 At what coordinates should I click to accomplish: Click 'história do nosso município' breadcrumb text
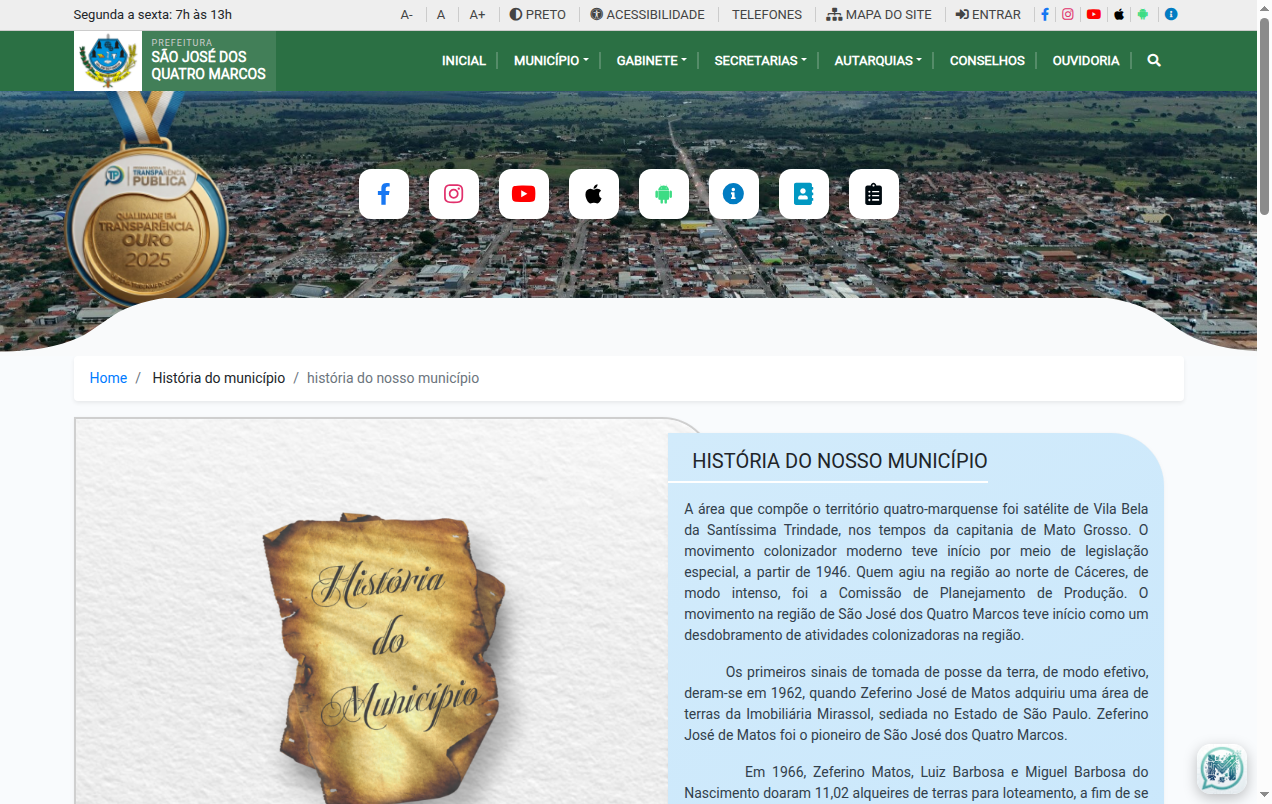click(x=393, y=378)
